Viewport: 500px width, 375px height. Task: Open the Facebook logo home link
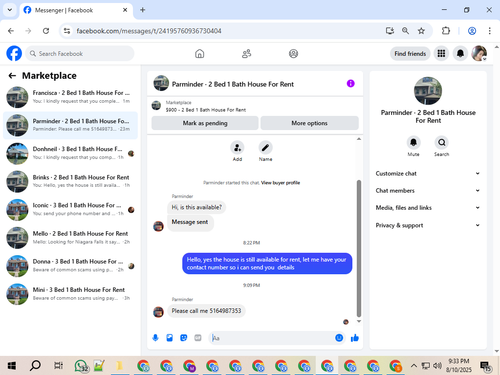[x=14, y=53]
